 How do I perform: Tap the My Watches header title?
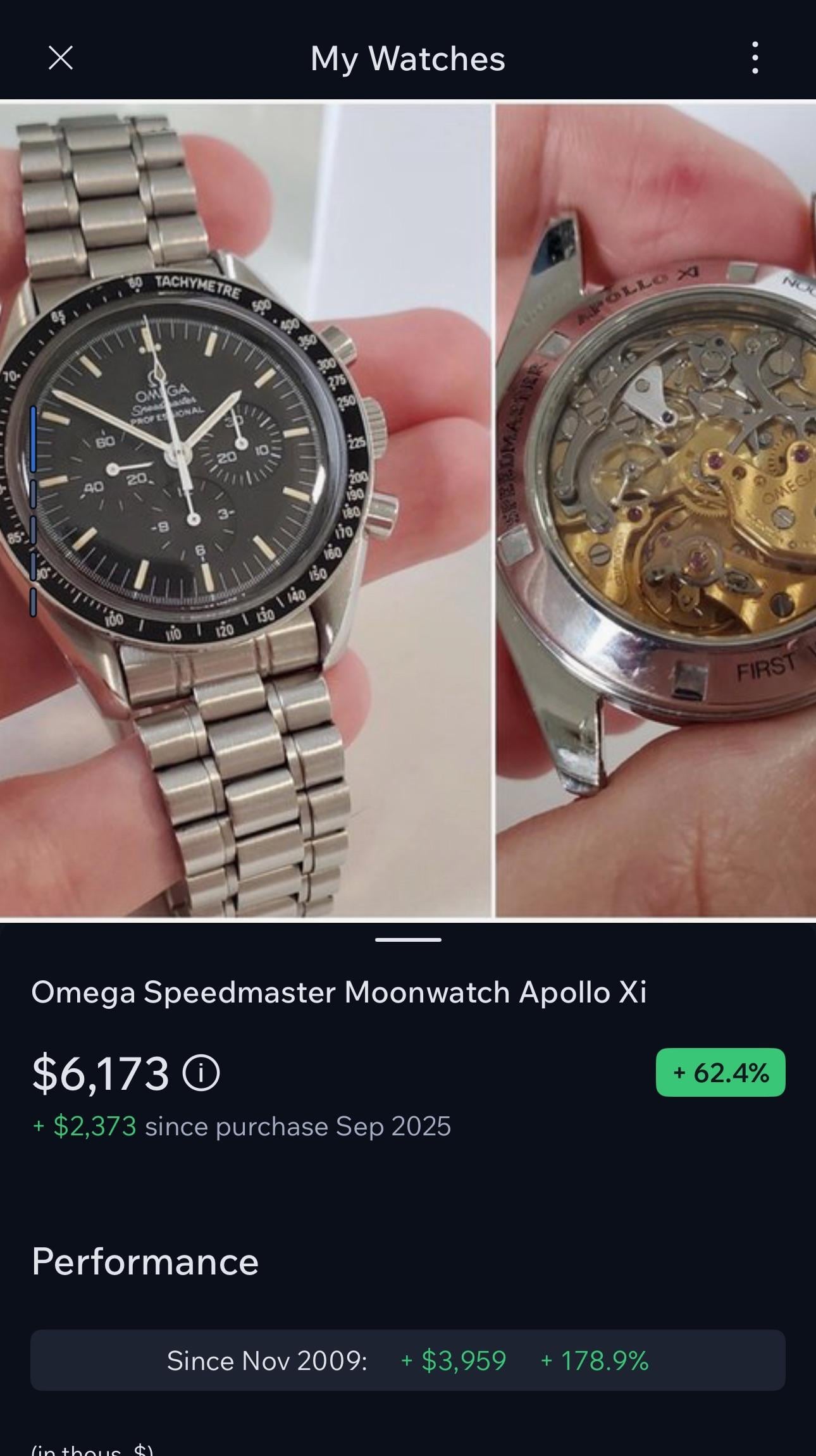click(x=408, y=59)
